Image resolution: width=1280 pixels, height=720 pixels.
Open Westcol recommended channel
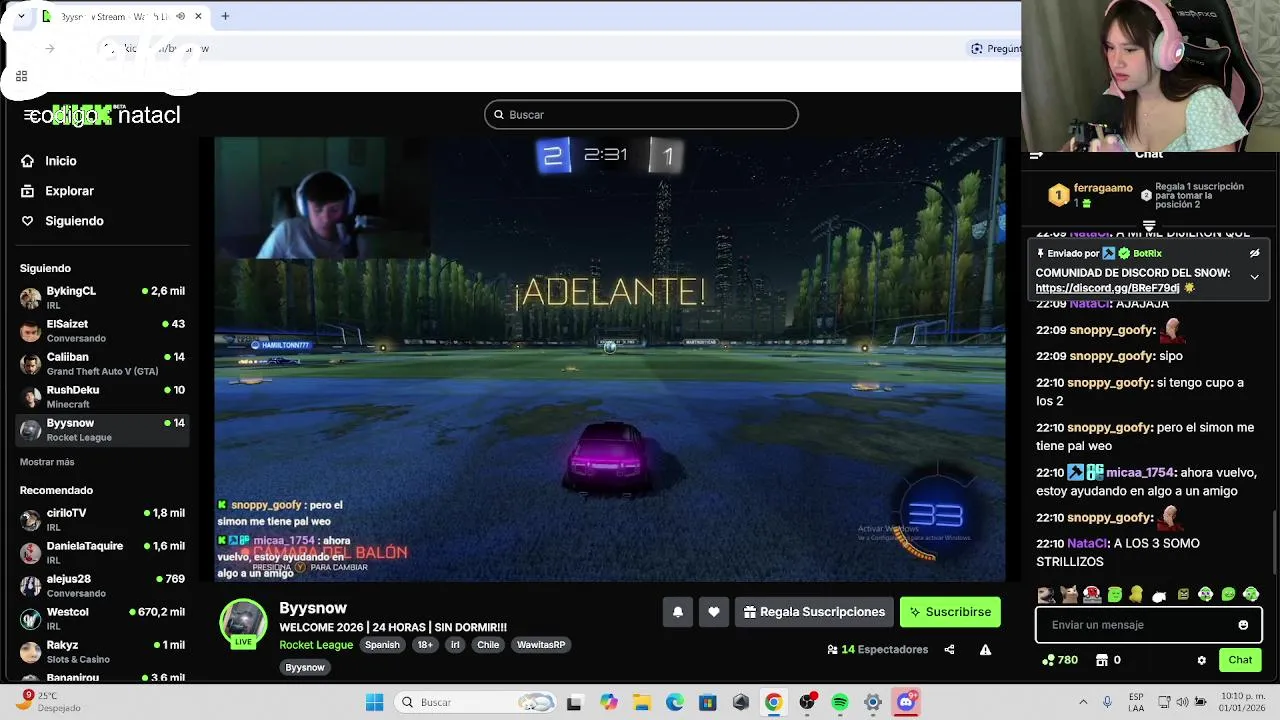(103, 619)
